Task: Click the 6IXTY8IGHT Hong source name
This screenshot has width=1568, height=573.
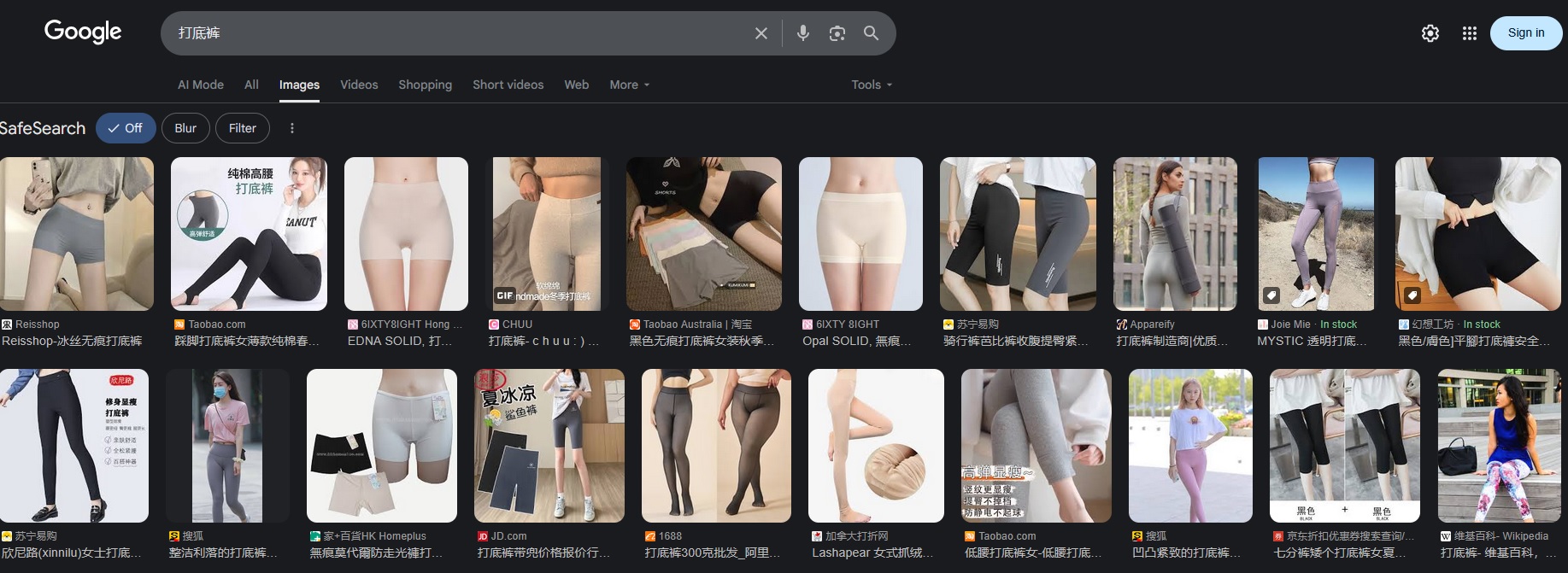Action: tap(411, 325)
